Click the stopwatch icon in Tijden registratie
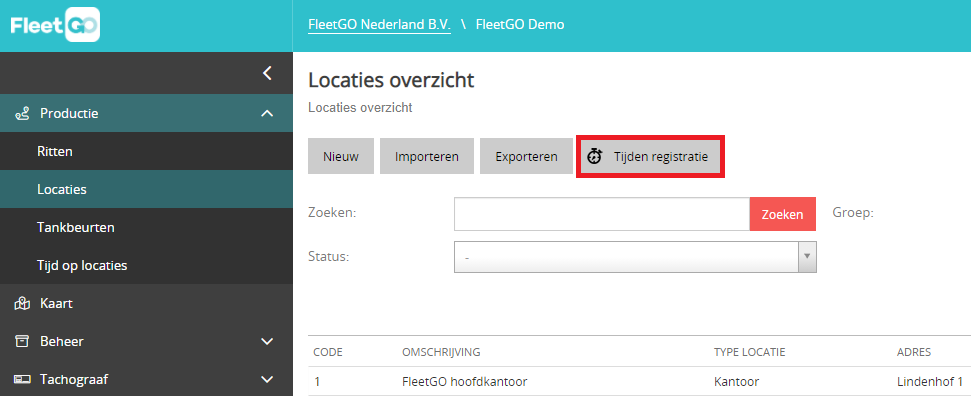This screenshot has width=971, height=396. tap(594, 156)
